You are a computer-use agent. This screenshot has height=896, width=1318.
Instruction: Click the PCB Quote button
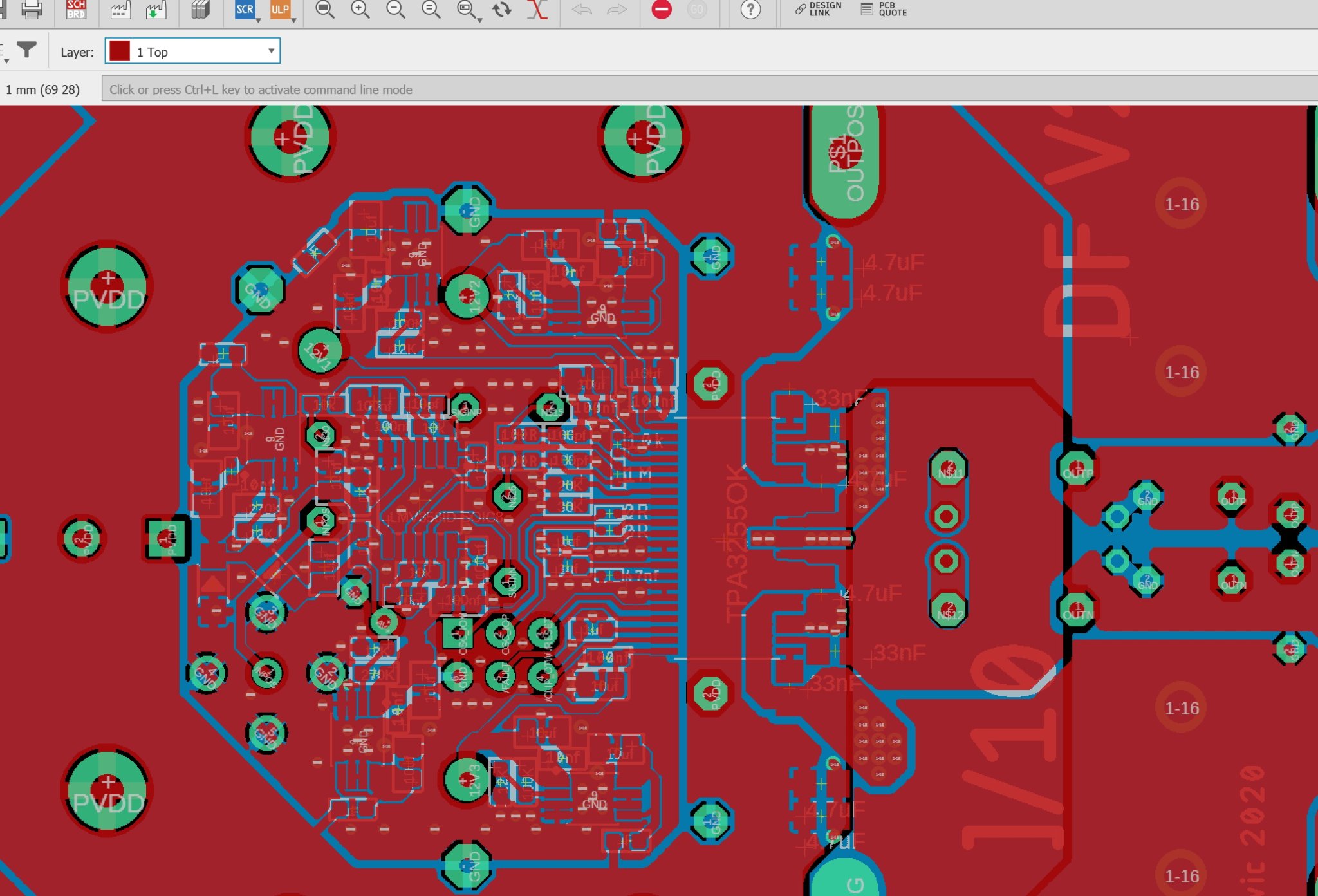[884, 9]
